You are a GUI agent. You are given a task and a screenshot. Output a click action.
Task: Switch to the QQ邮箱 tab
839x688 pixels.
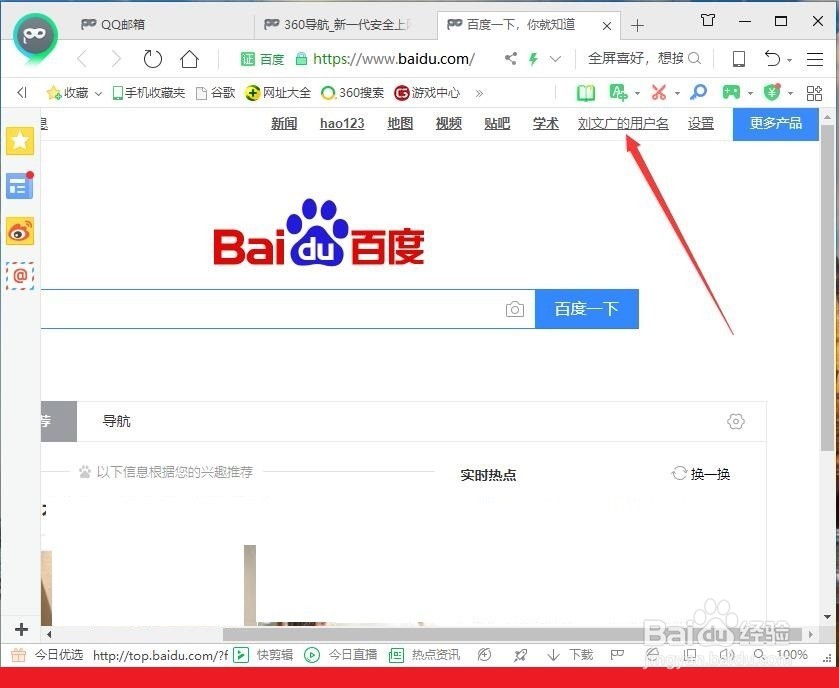pos(161,25)
